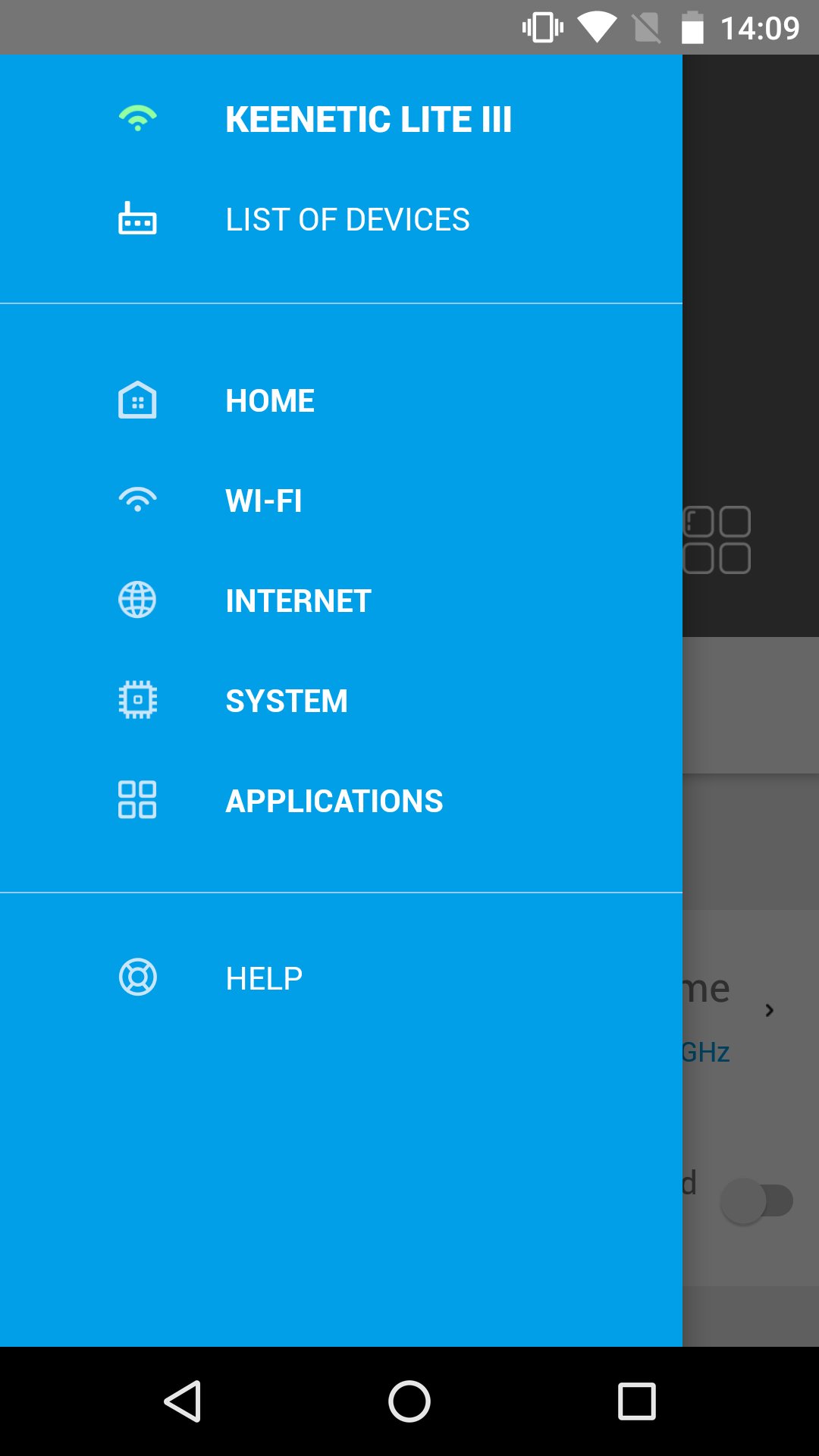Viewport: 819px width, 1456px height.
Task: Tap the house icon for Home
Action: click(137, 400)
